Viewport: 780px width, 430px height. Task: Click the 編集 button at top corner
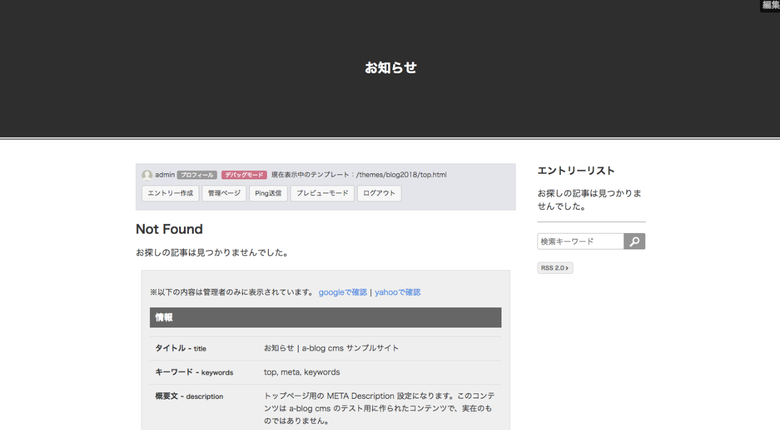tap(770, 5)
